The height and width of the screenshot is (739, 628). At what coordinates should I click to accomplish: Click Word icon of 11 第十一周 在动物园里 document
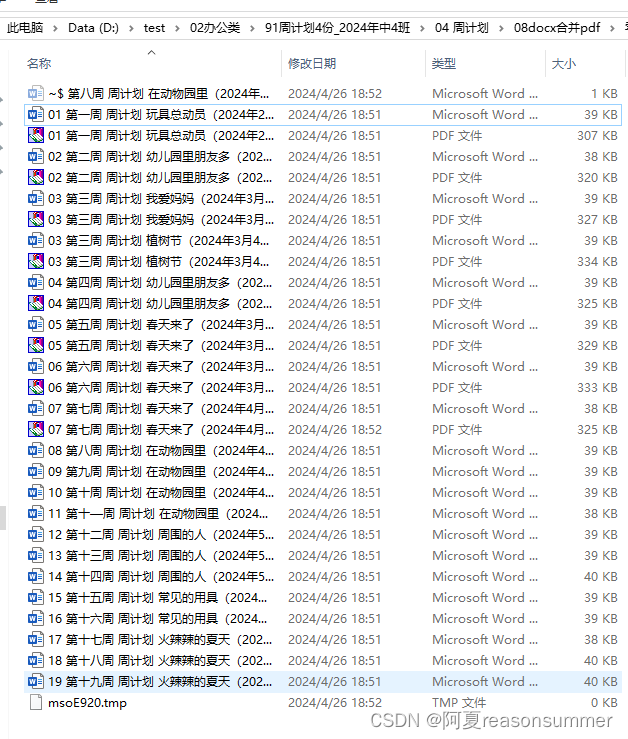pyautogui.click(x=36, y=513)
